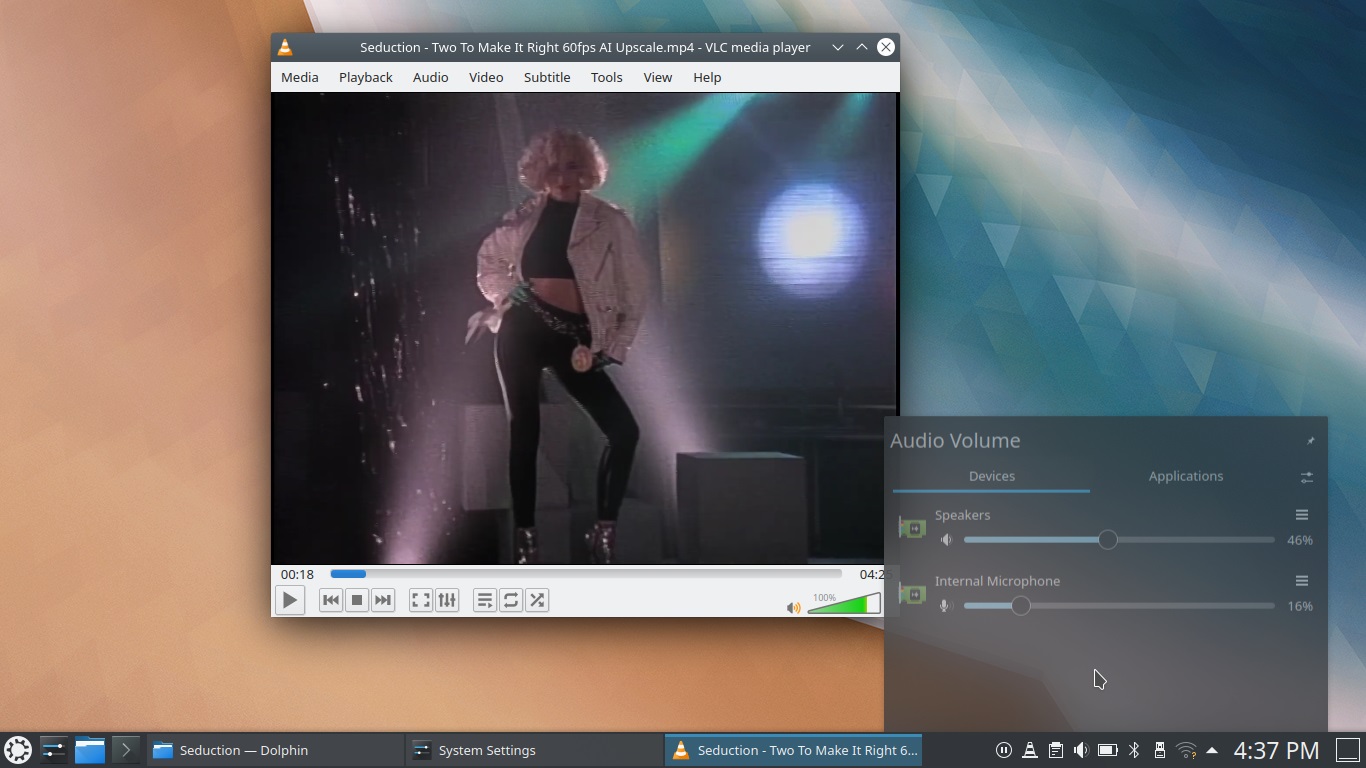
Task: Open the Media menu in VLC
Action: pyautogui.click(x=300, y=77)
